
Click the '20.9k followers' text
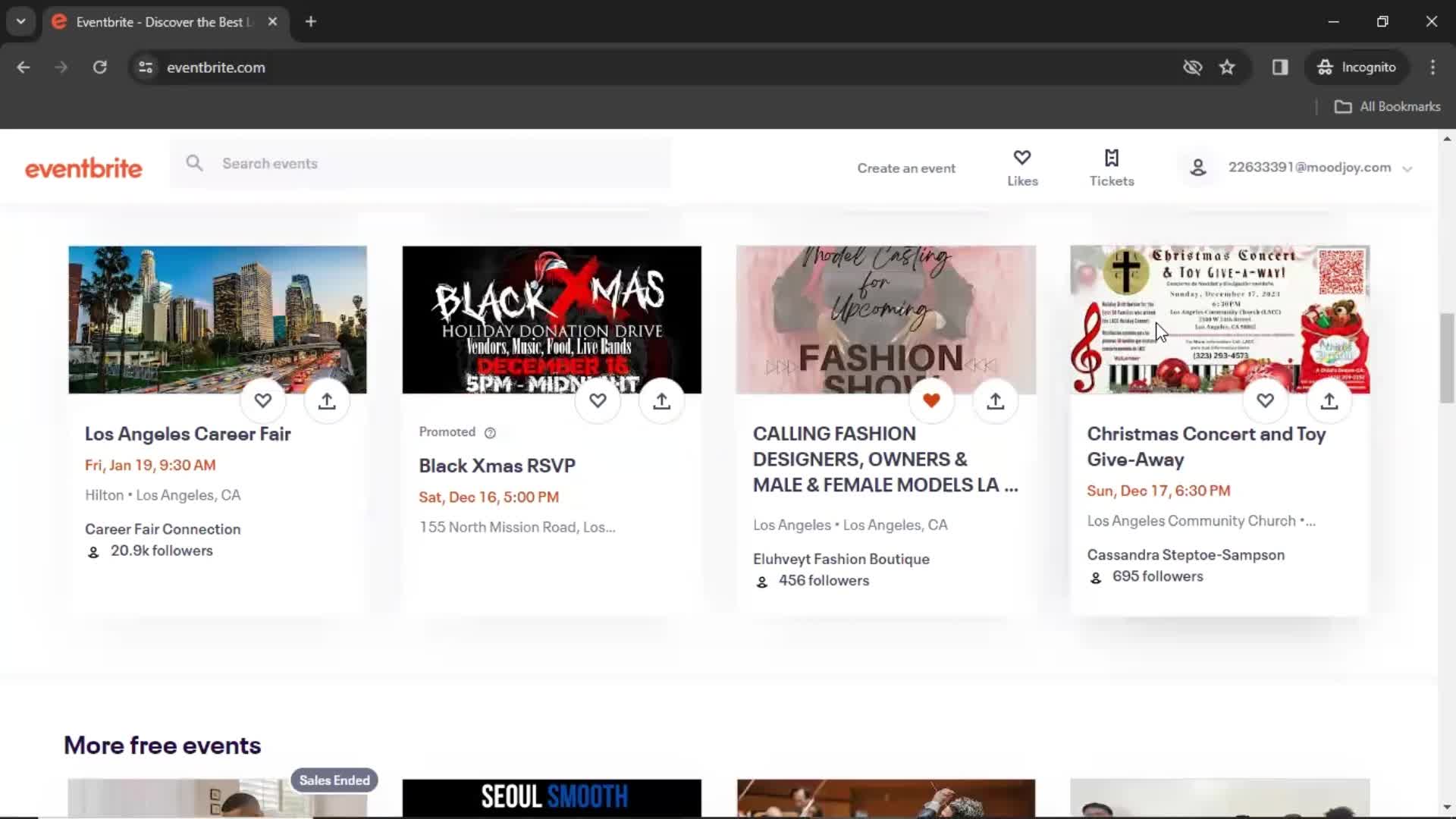pyautogui.click(x=162, y=551)
